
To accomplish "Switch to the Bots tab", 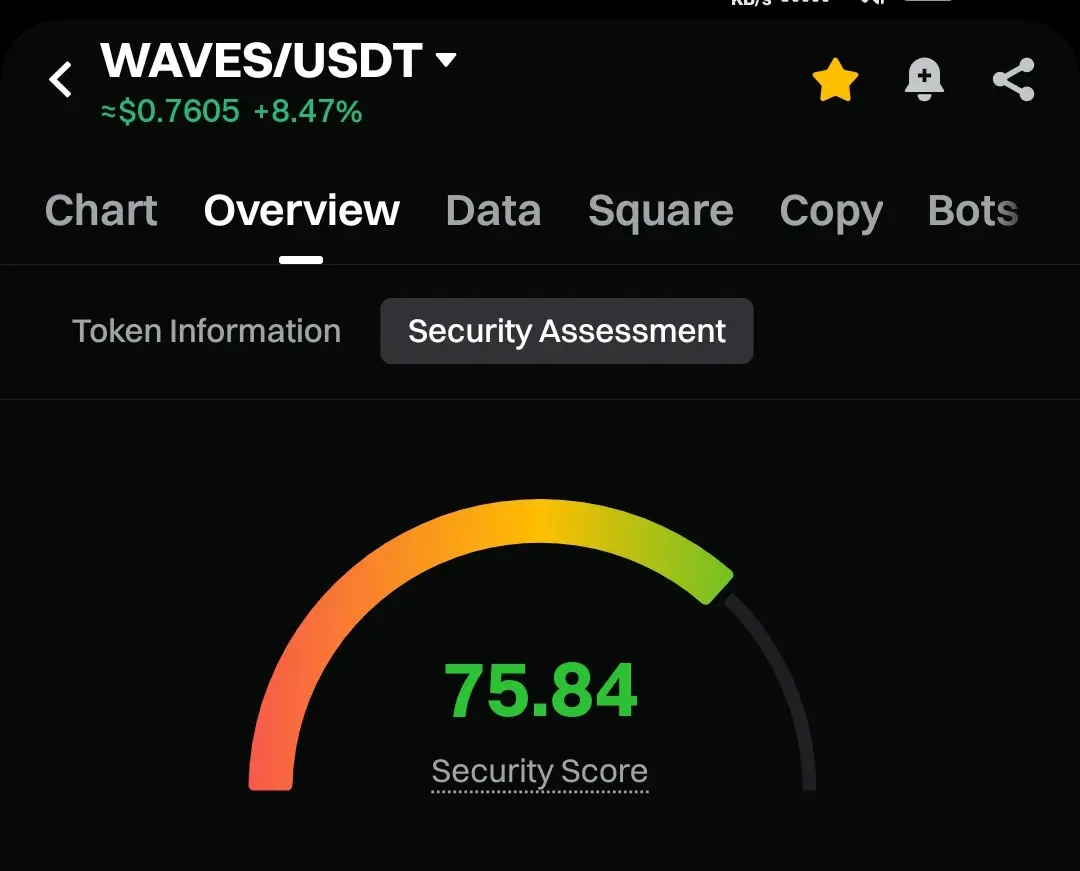I will click(973, 210).
